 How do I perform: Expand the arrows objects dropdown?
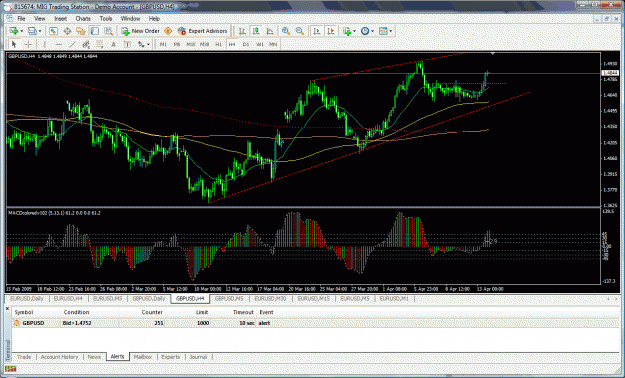[148, 44]
